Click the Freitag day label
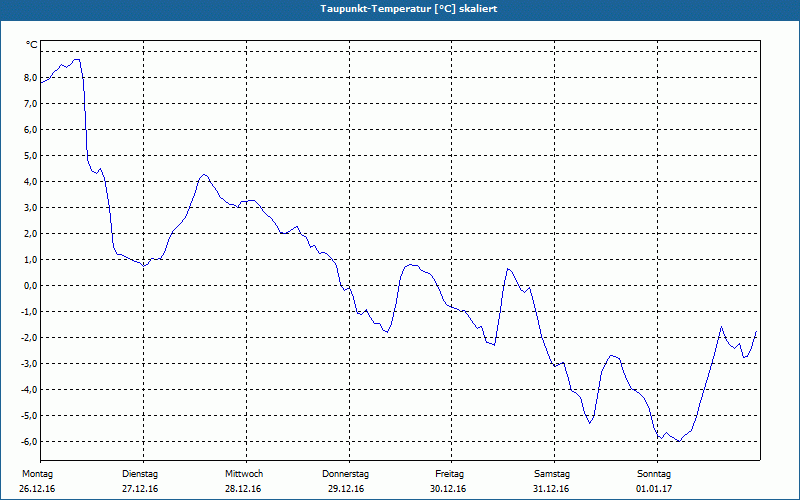Screen dimensions: 800x500 449,474
